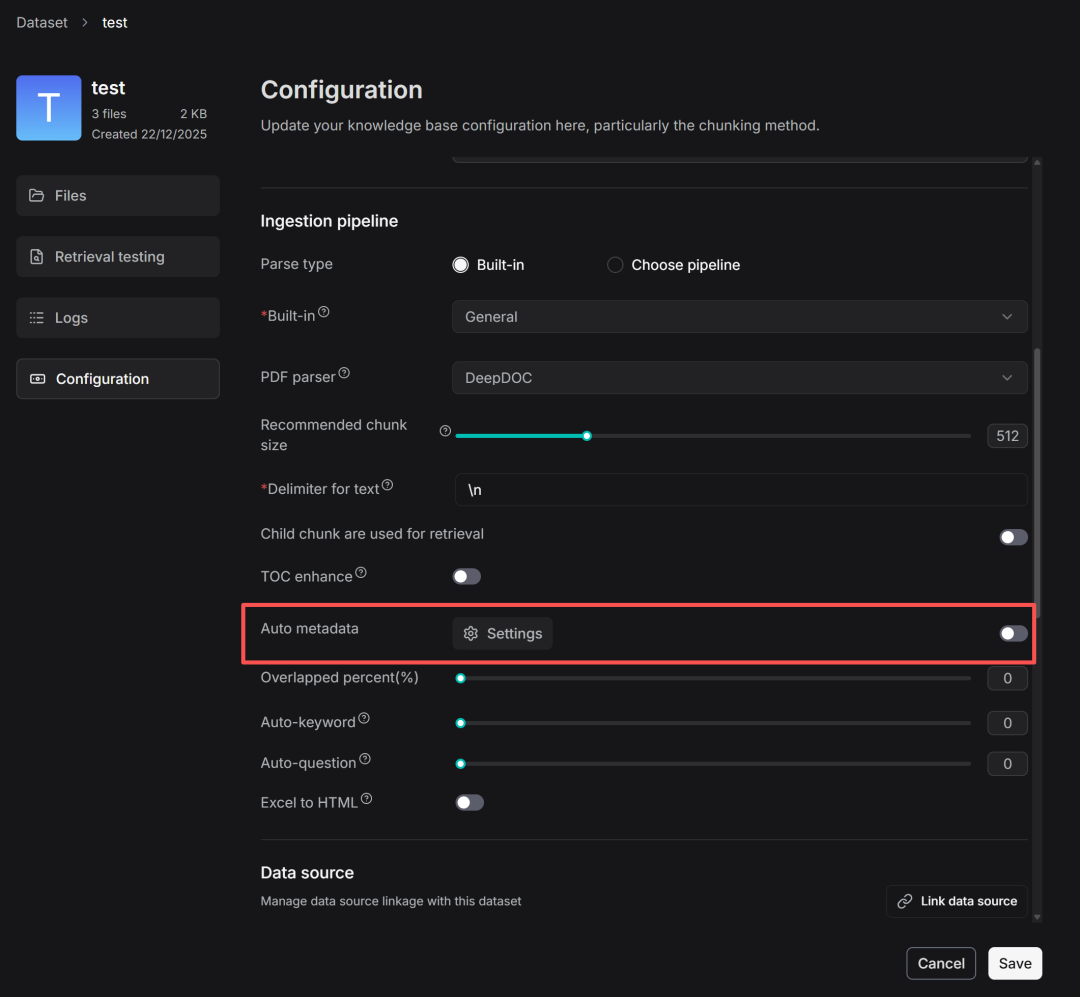Click help icon next to Excel to HTML
This screenshot has width=1080, height=997.
(x=367, y=799)
